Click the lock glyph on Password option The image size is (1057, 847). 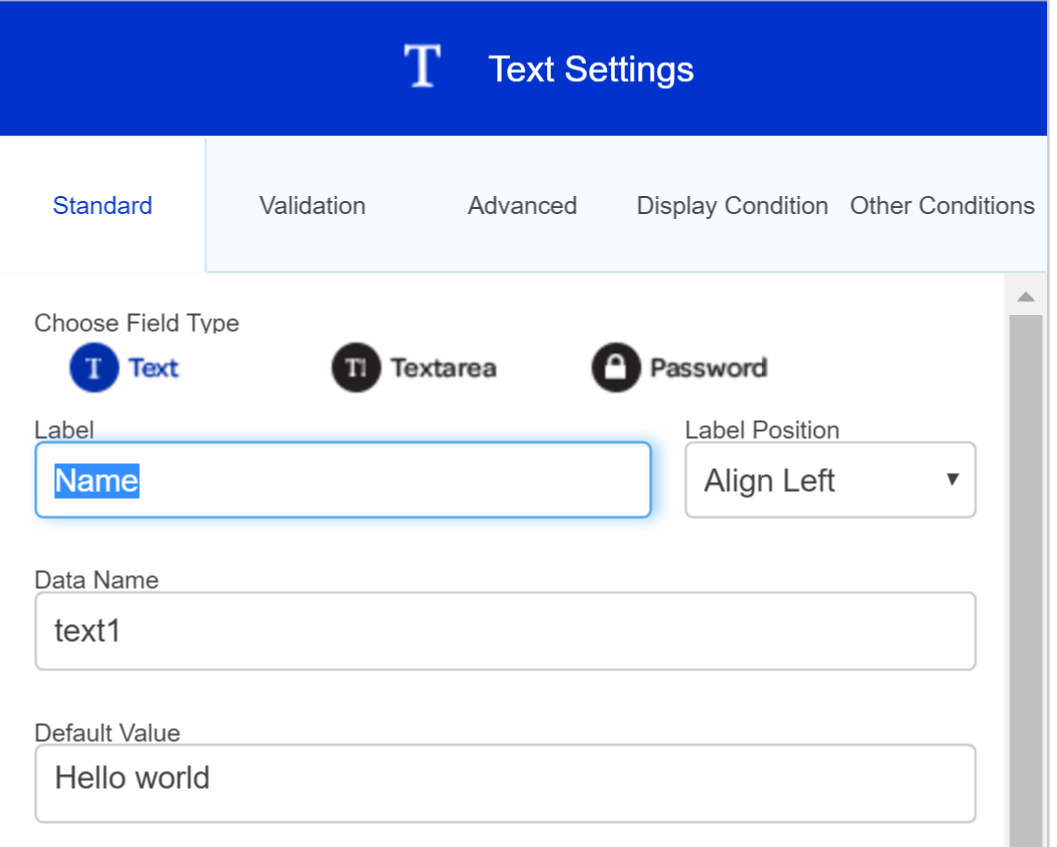(615, 368)
